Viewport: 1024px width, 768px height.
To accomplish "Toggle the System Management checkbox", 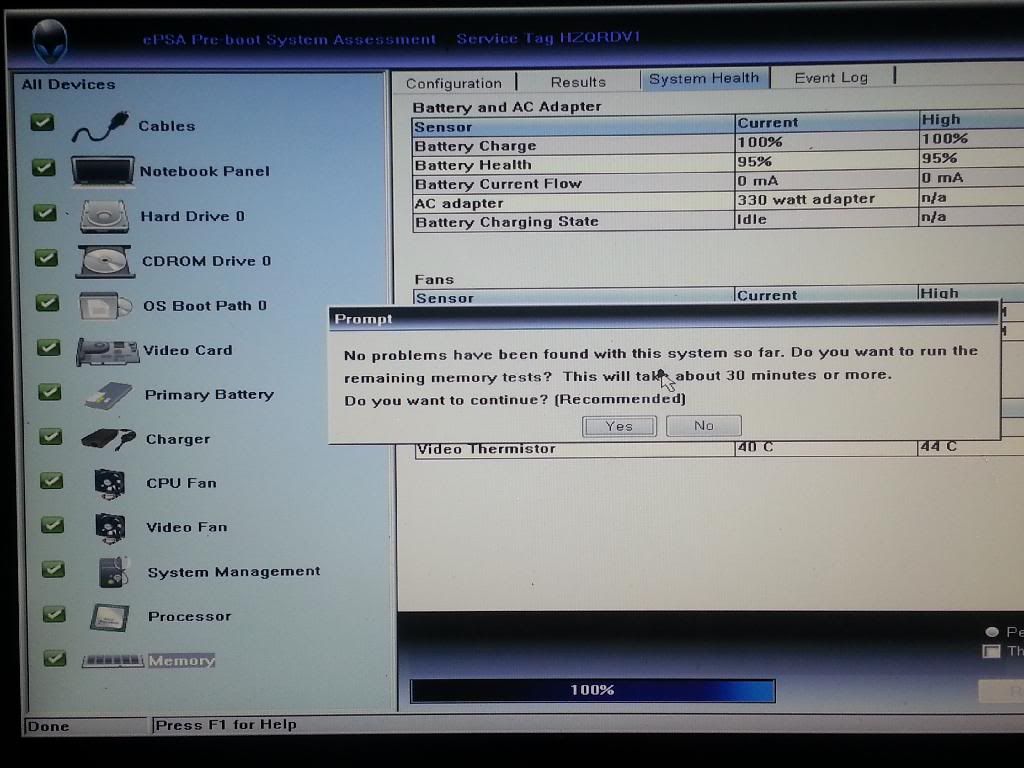I will click(54, 569).
